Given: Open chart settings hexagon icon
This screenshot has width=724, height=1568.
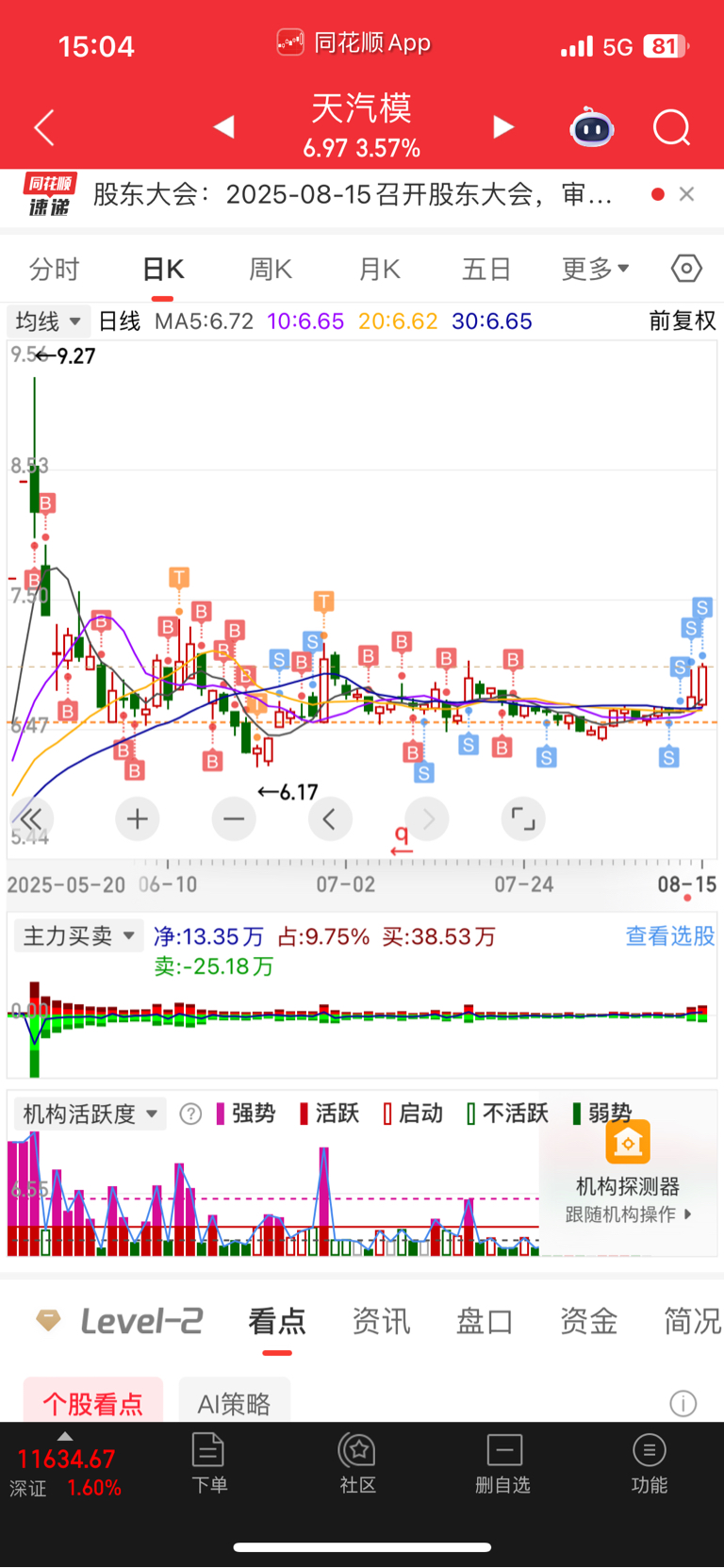Looking at the screenshot, I should (686, 269).
